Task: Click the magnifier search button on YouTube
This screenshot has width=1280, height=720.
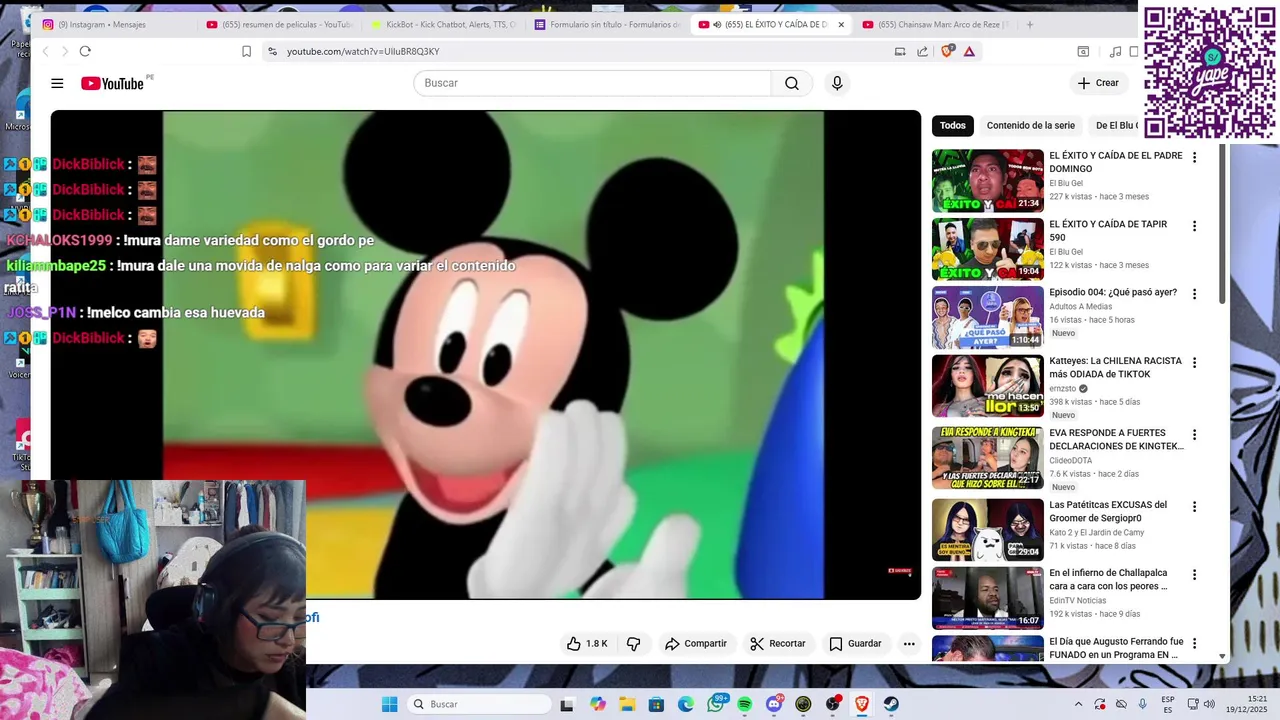Action: pos(792,84)
